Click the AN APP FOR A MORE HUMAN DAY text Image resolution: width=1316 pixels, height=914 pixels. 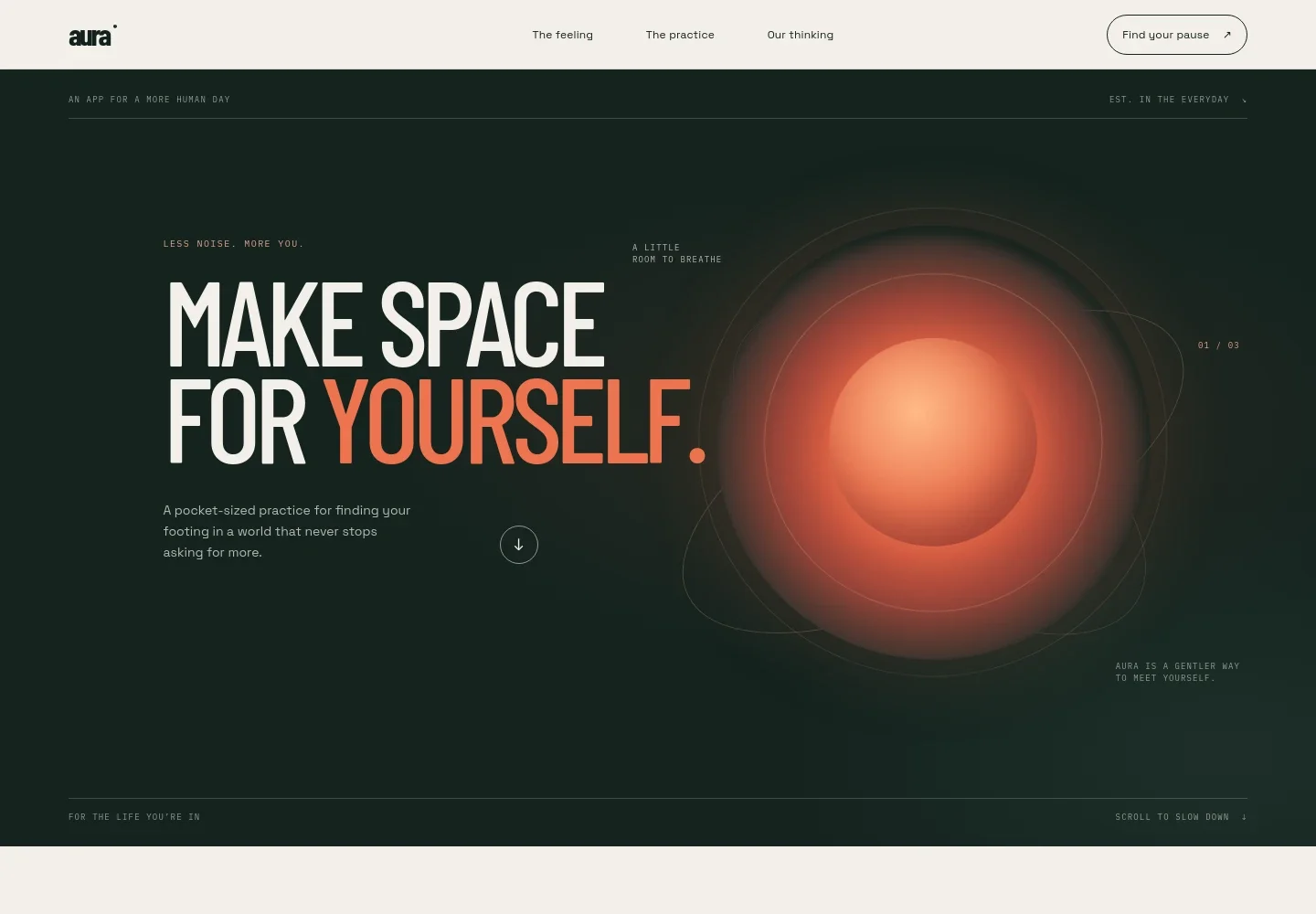tap(150, 100)
